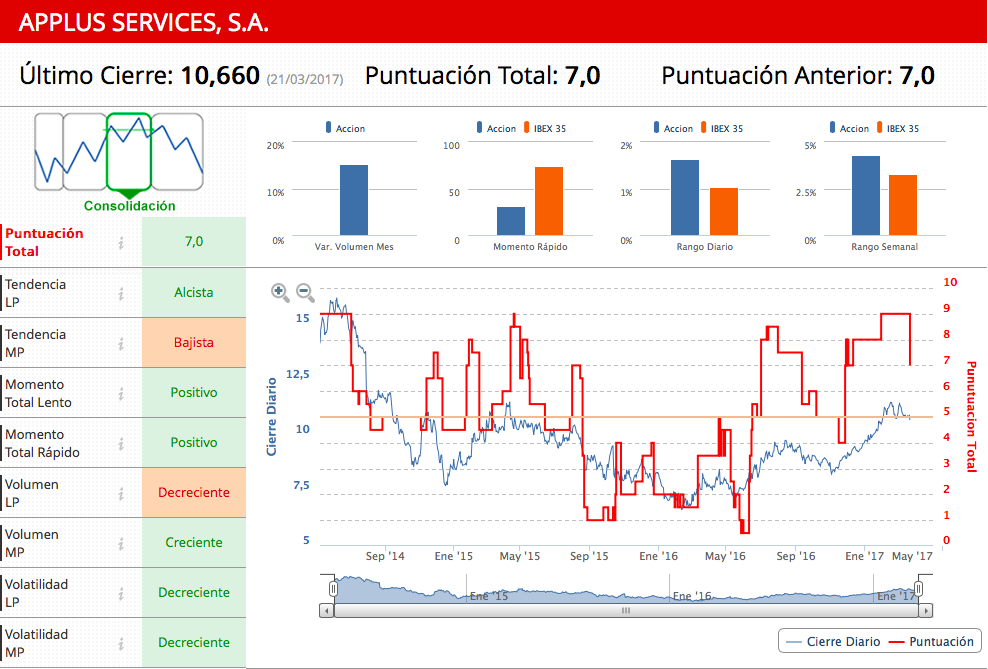The height and width of the screenshot is (669, 988).
Task: Toggle IBEX 35 legend in Rango Semanal chart
Action: click(x=898, y=128)
